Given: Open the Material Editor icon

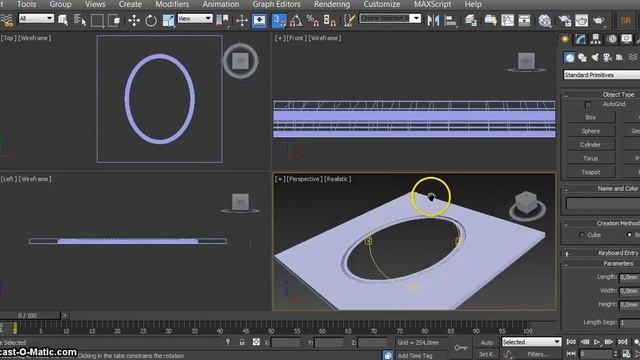Looking at the screenshot, I should (x=544, y=20).
